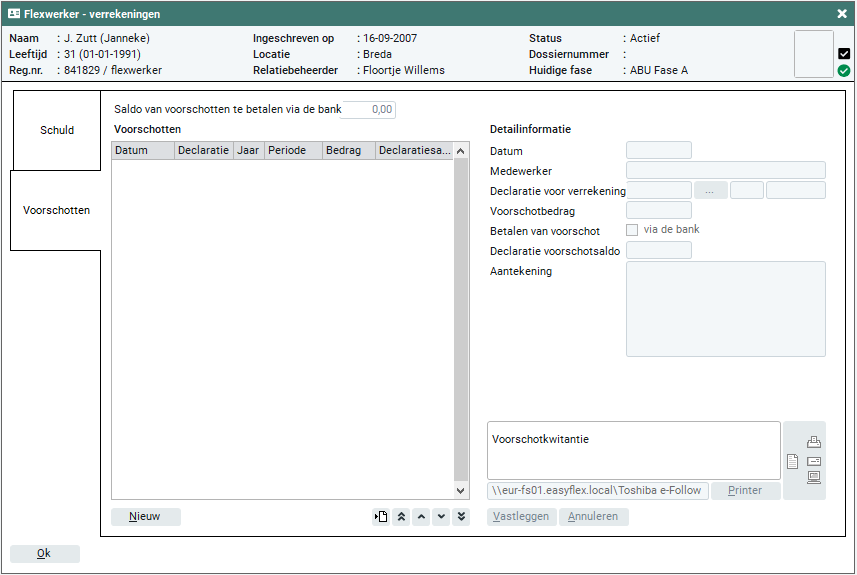
Task: Click the green checkmark status icon
Action: [x=844, y=71]
